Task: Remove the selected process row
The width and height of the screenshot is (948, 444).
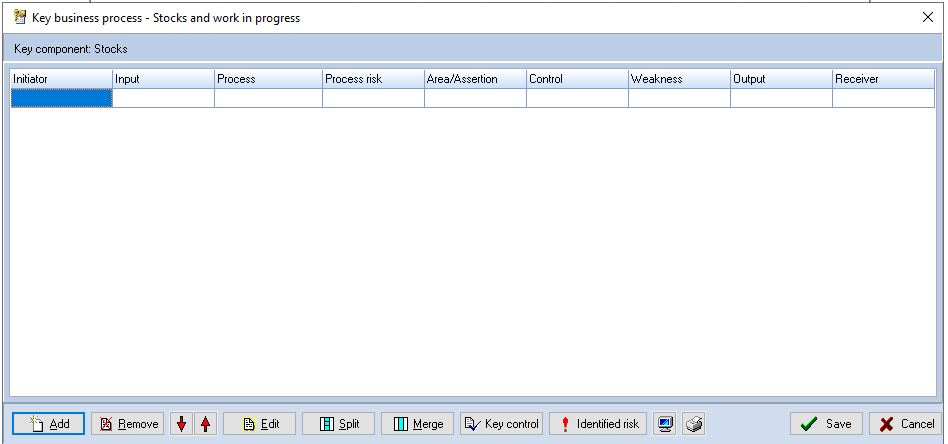Action: pyautogui.click(x=128, y=424)
